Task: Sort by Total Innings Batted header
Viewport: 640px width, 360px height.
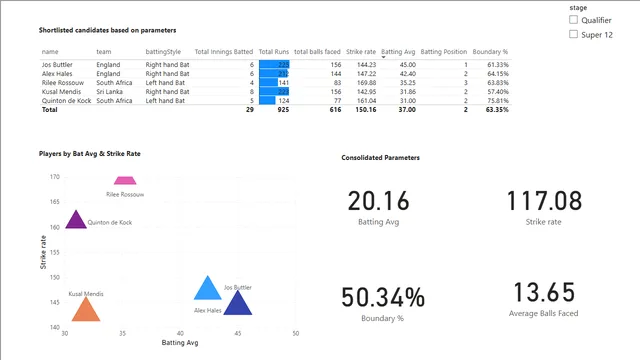Action: pos(224,52)
